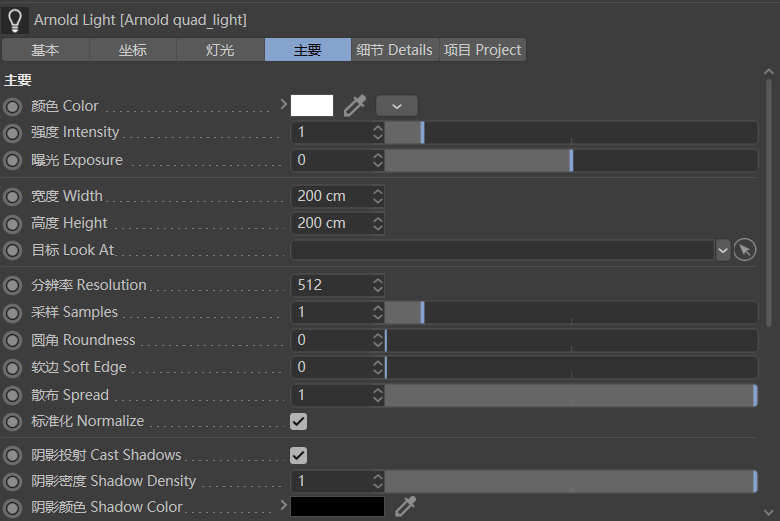The height and width of the screenshot is (521, 780).
Task: Toggle keyframe dot for Width
Action: point(12,197)
